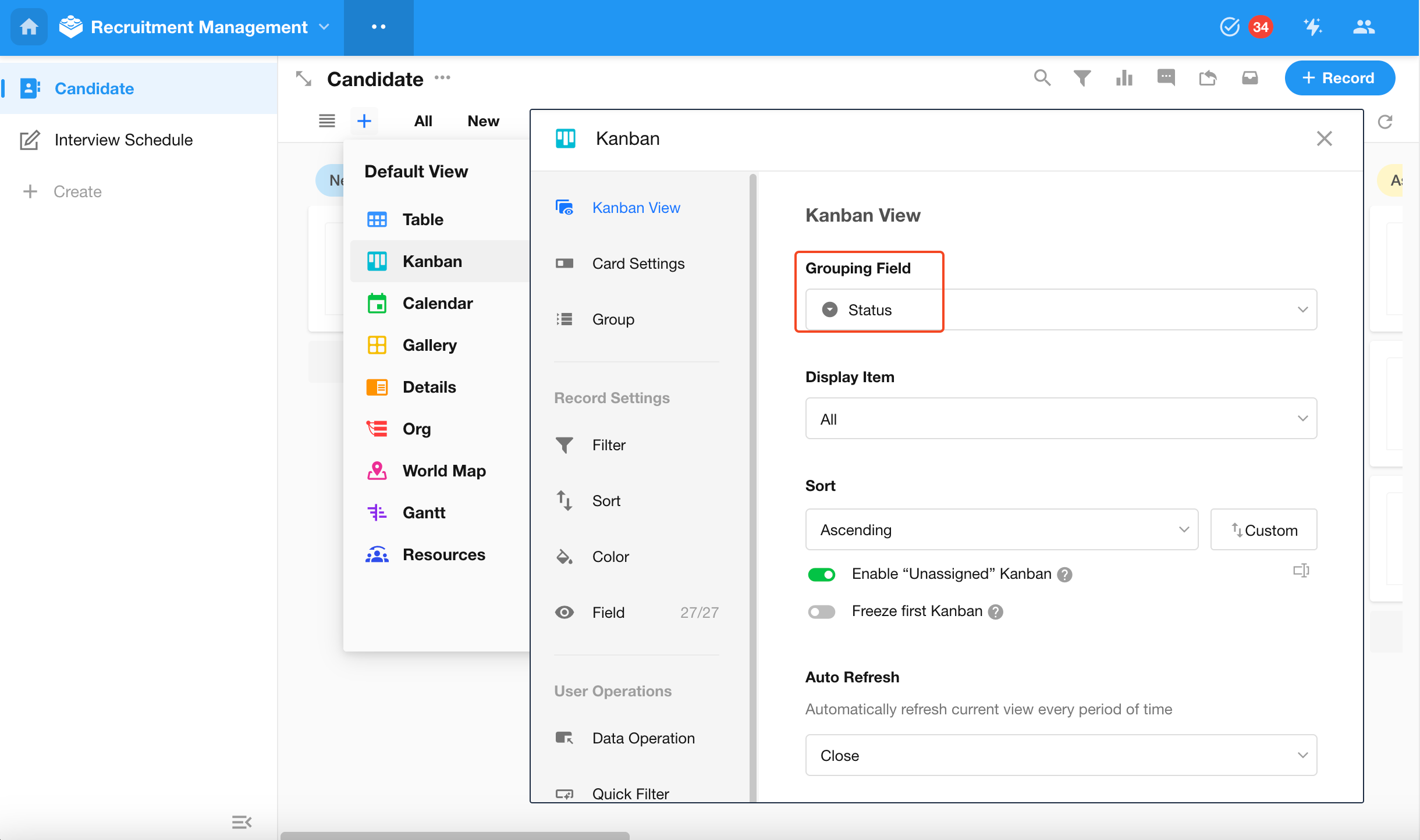Toggle Enable Unassigned Kanban switch
1420x840 pixels.
coord(821,575)
